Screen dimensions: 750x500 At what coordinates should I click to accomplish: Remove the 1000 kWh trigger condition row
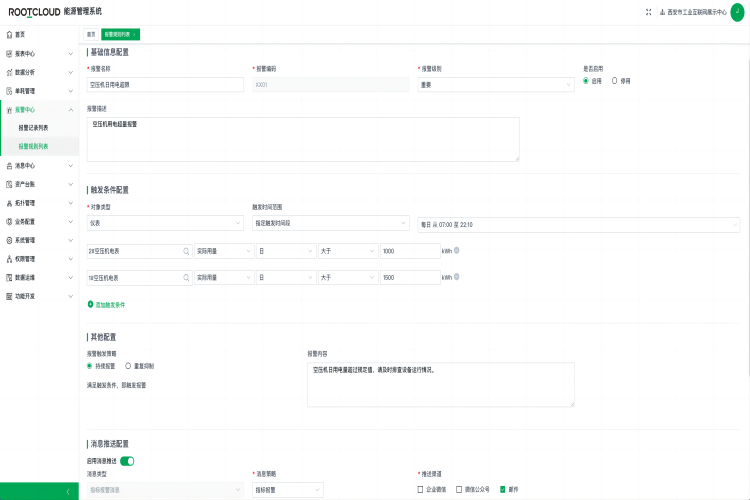457,251
